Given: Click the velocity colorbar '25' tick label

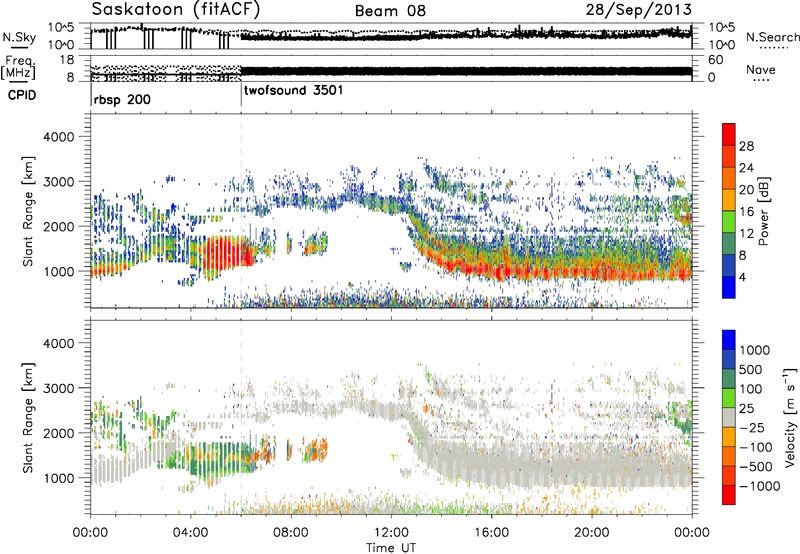Looking at the screenshot, I should click(x=746, y=408).
